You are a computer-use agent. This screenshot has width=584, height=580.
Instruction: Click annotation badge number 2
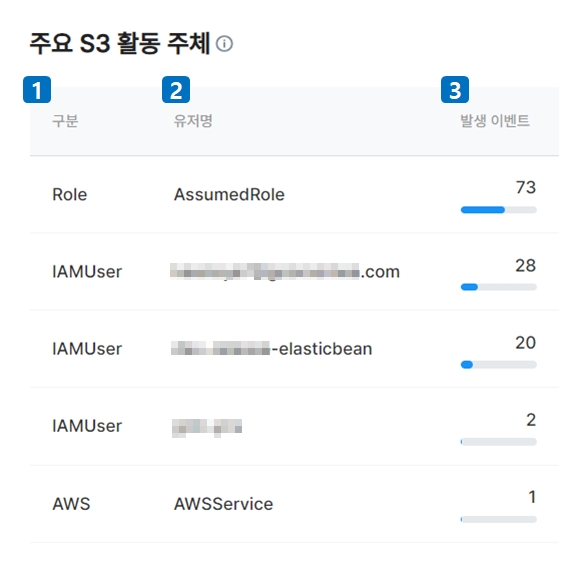[176, 89]
